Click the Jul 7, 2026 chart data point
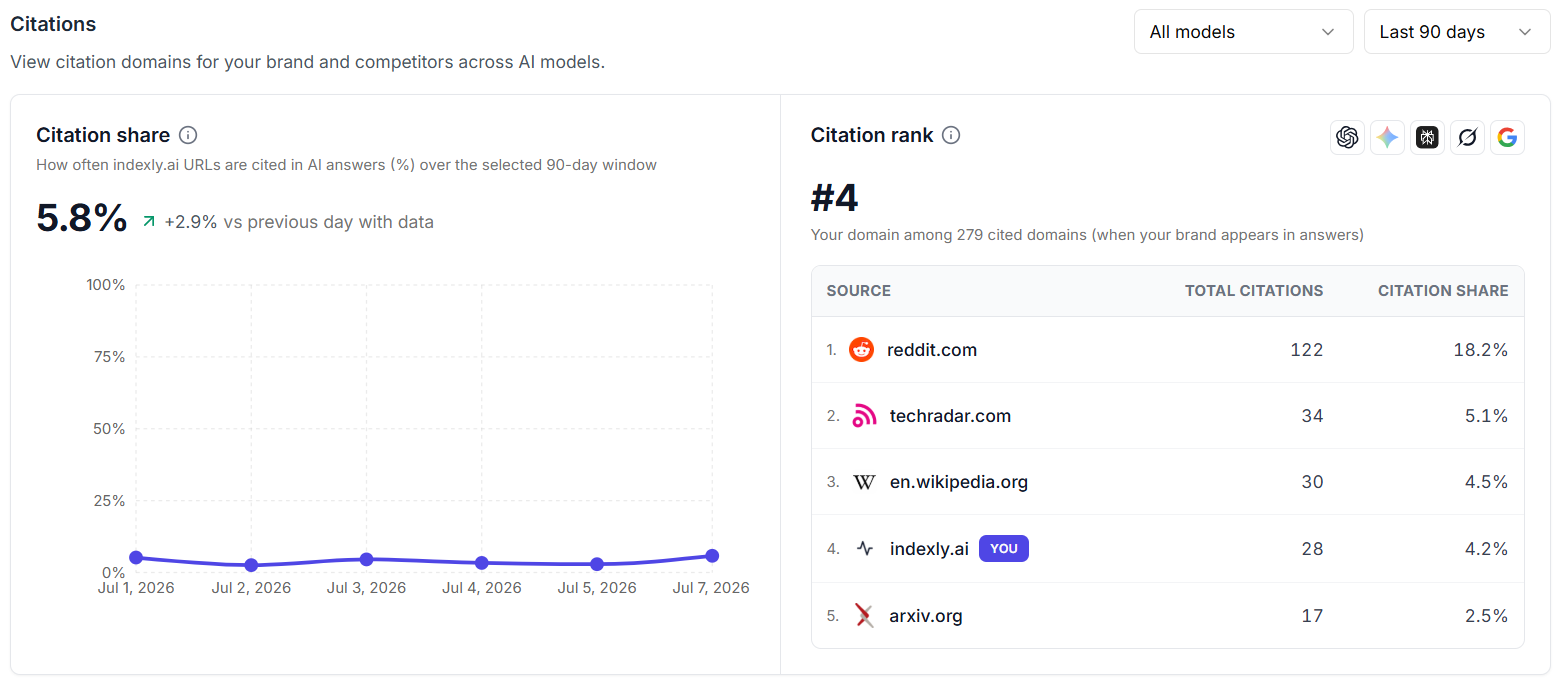The width and height of the screenshot is (1562, 687). pos(712,556)
